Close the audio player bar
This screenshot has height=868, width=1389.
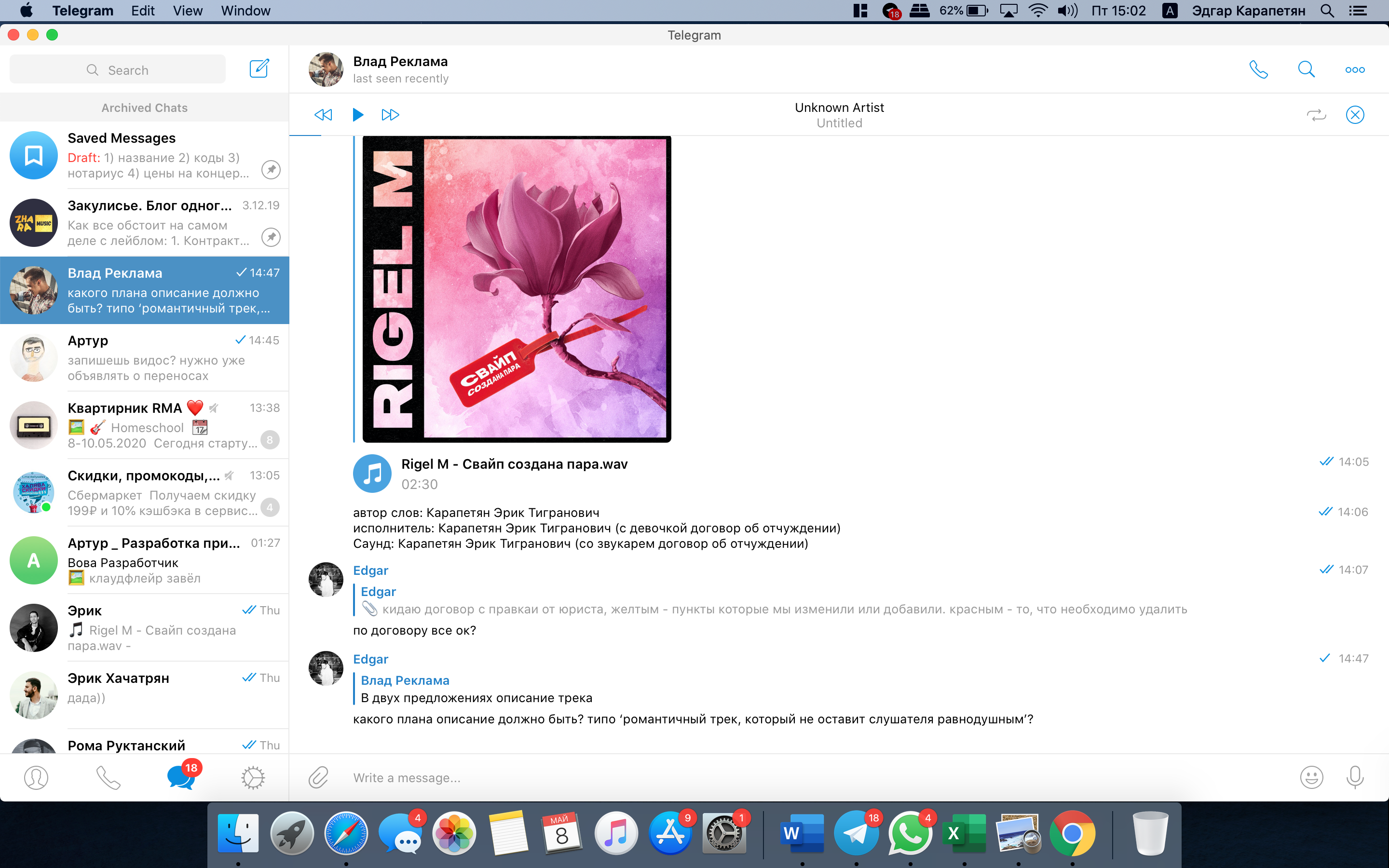coord(1355,115)
